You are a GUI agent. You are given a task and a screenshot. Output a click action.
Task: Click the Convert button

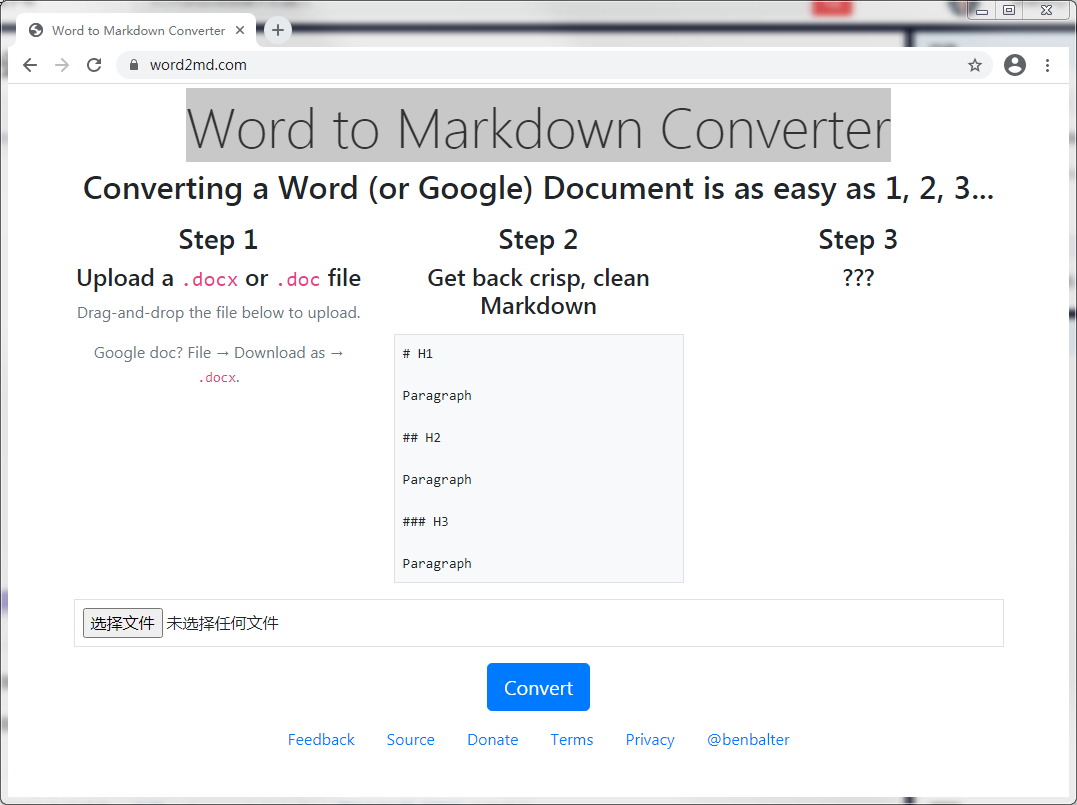tap(538, 687)
